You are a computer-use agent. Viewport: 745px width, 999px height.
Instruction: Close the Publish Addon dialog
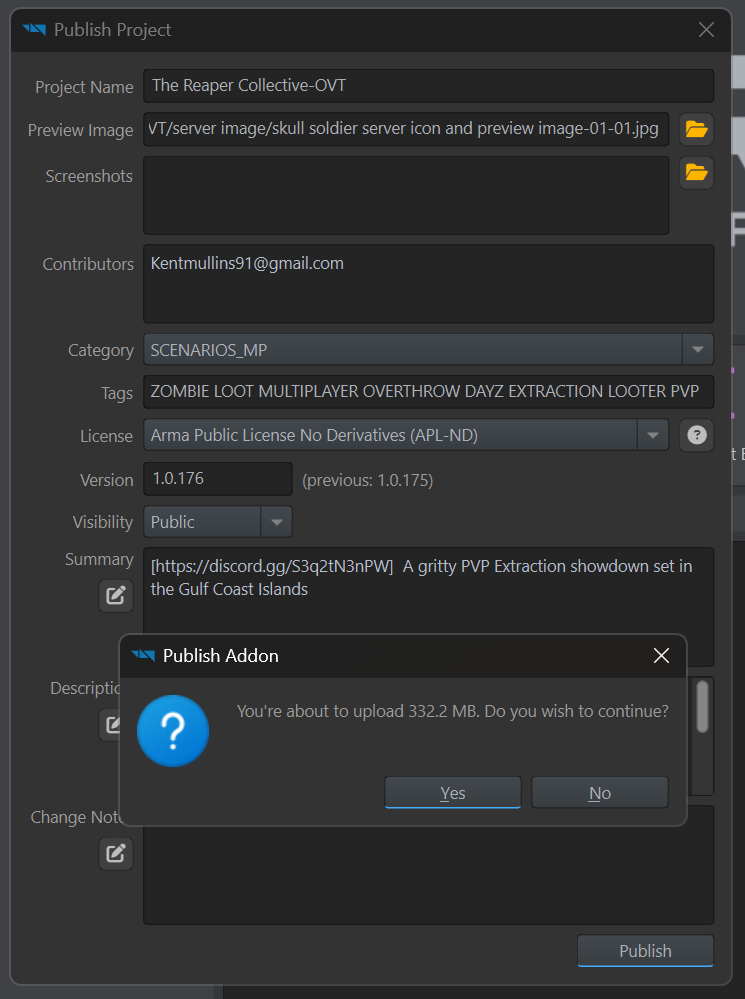pyautogui.click(x=661, y=656)
